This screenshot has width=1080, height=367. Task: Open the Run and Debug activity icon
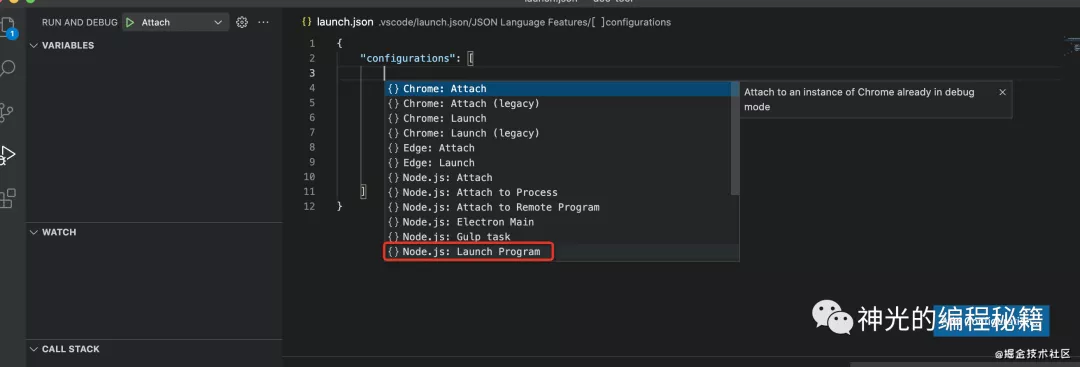point(8,155)
